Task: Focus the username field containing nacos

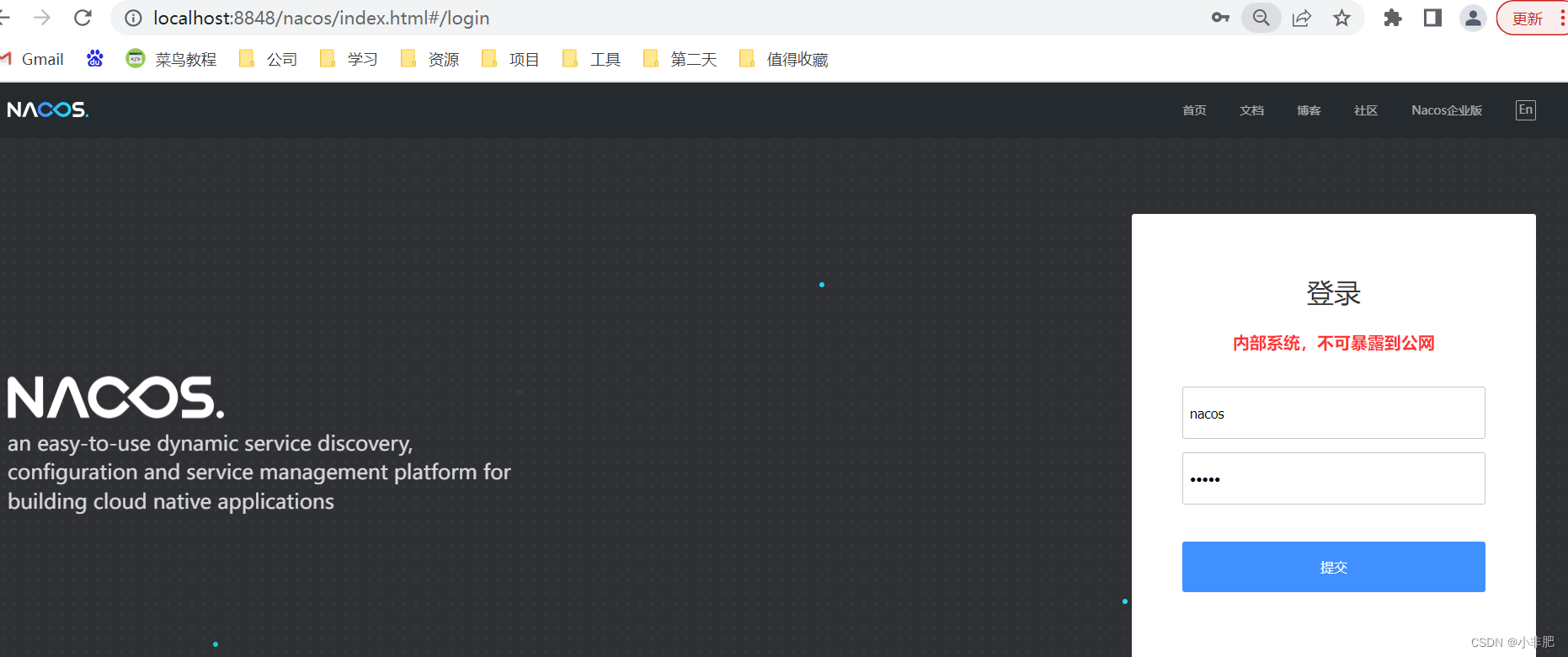Action: (1333, 413)
